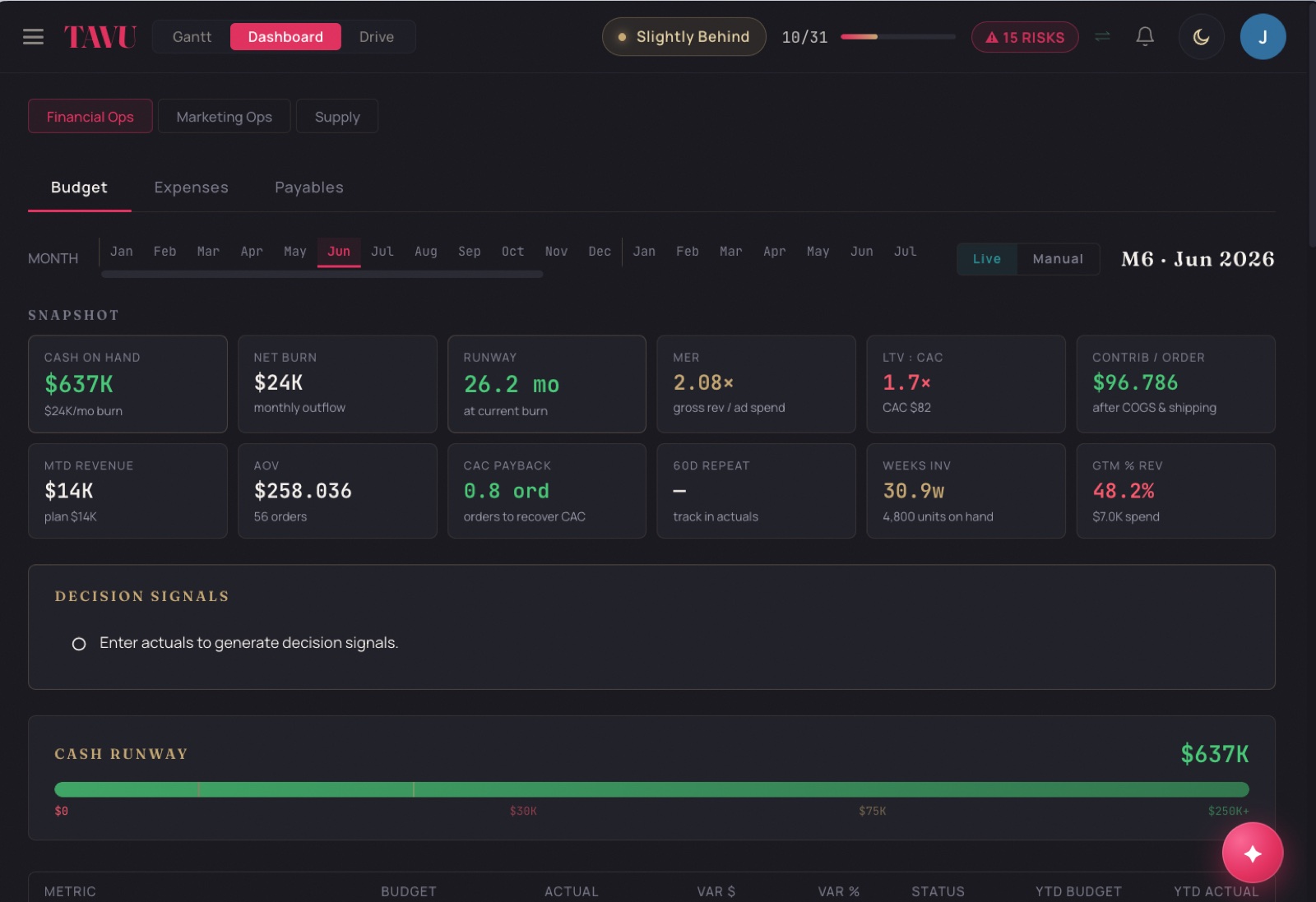Open the Contrib / Order card
1316x902 pixels.
pos(1176,384)
